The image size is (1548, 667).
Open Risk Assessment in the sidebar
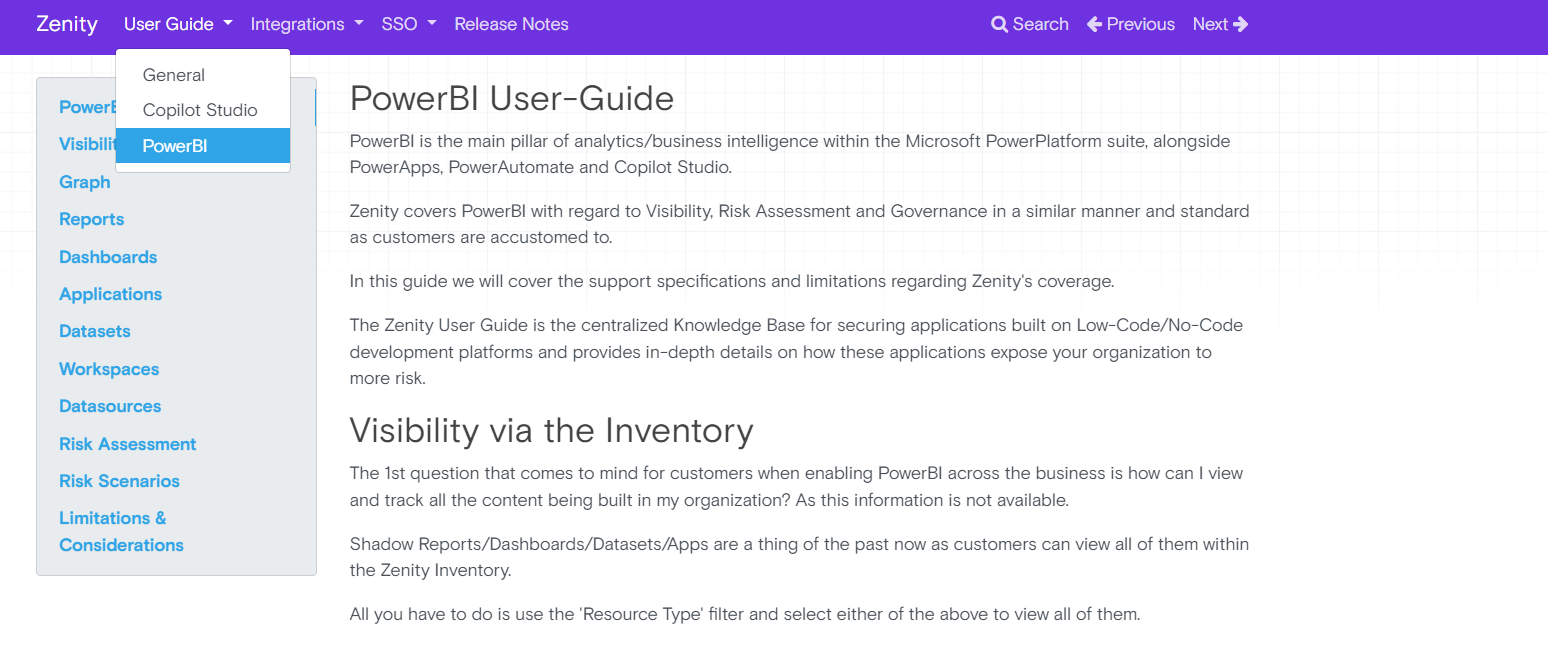coord(127,444)
